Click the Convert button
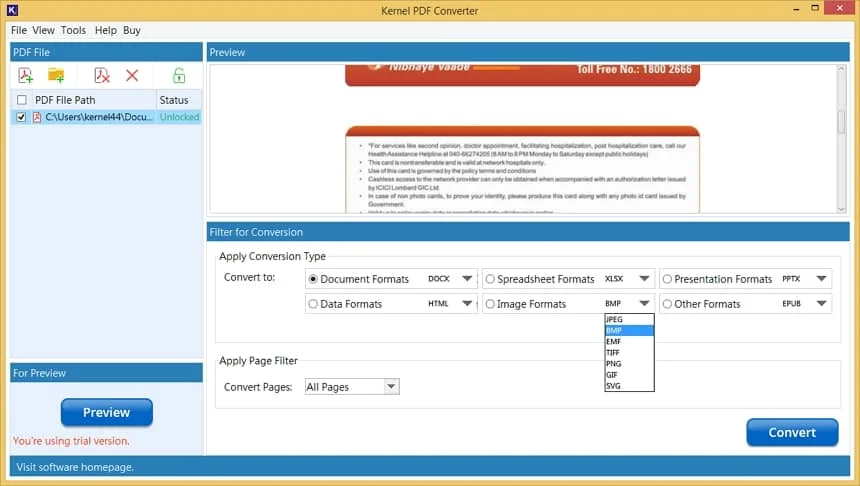This screenshot has height=486, width=860. pos(792,432)
